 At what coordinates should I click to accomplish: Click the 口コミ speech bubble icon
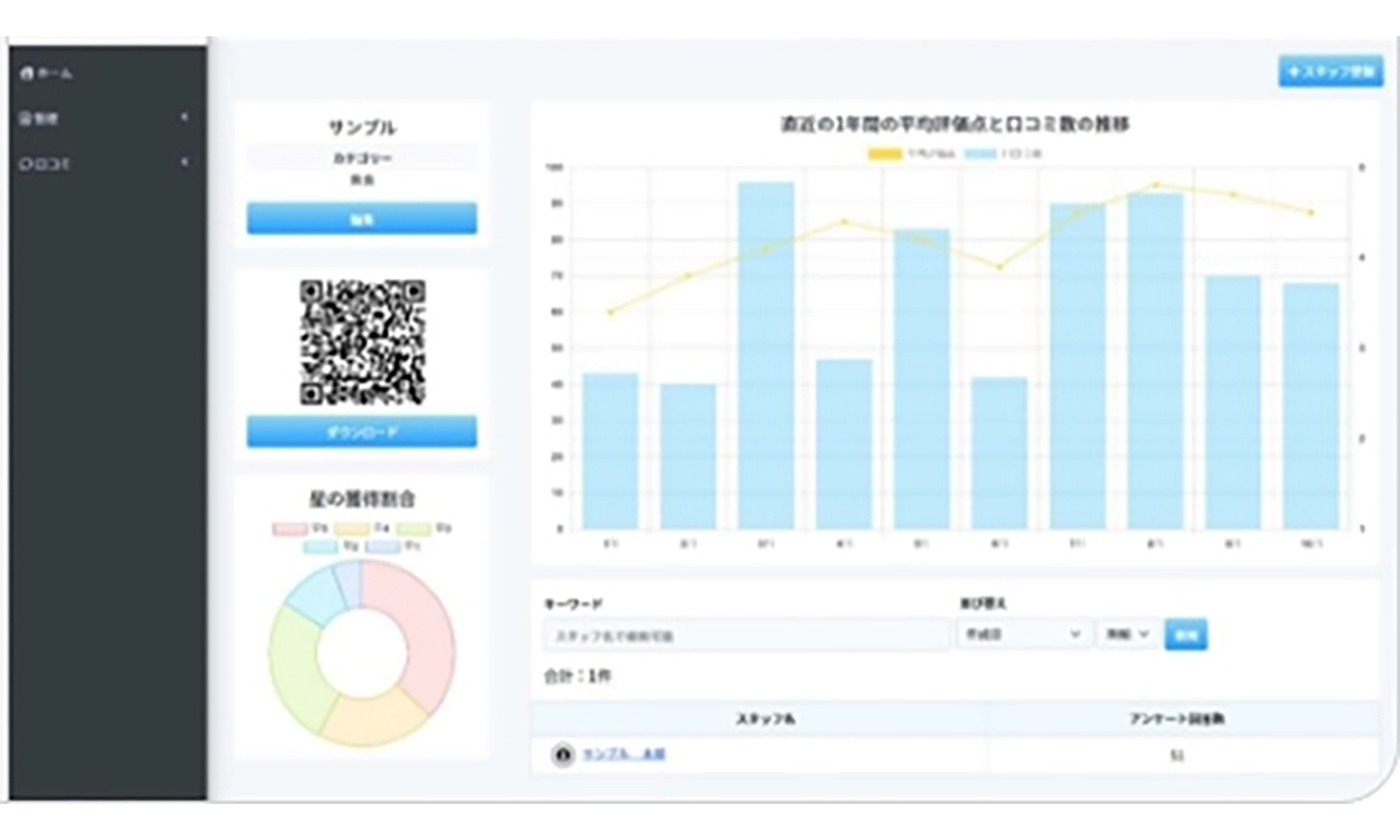tap(26, 164)
